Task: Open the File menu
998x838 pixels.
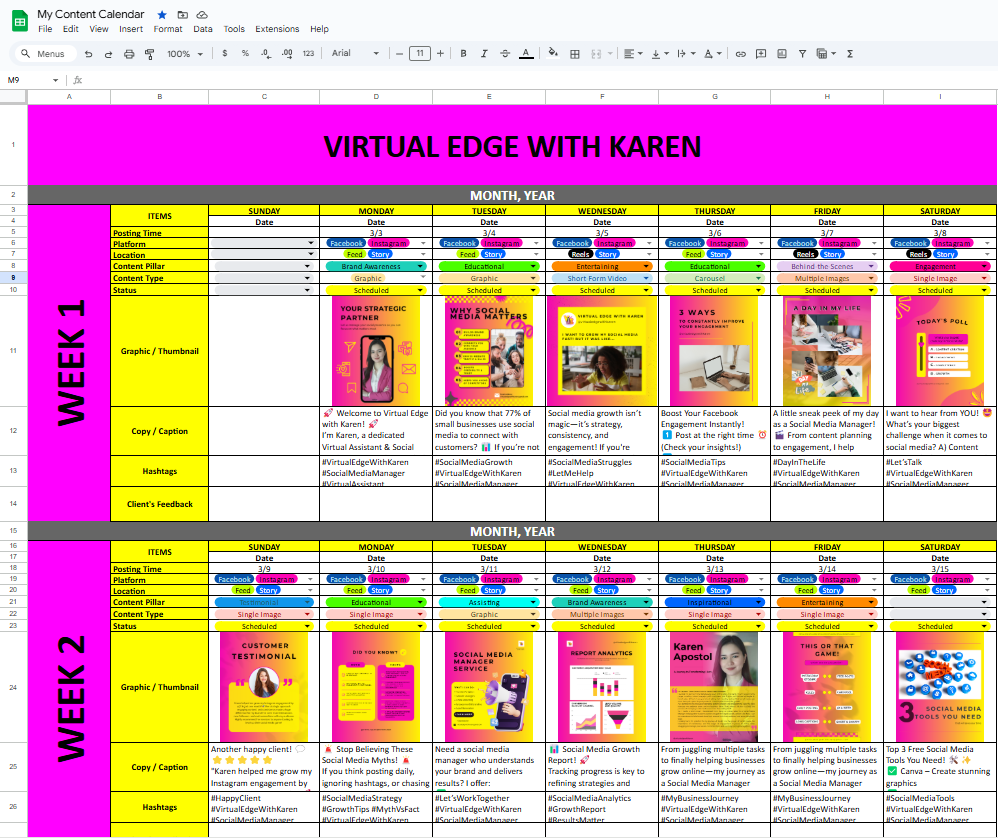Action: (x=45, y=29)
